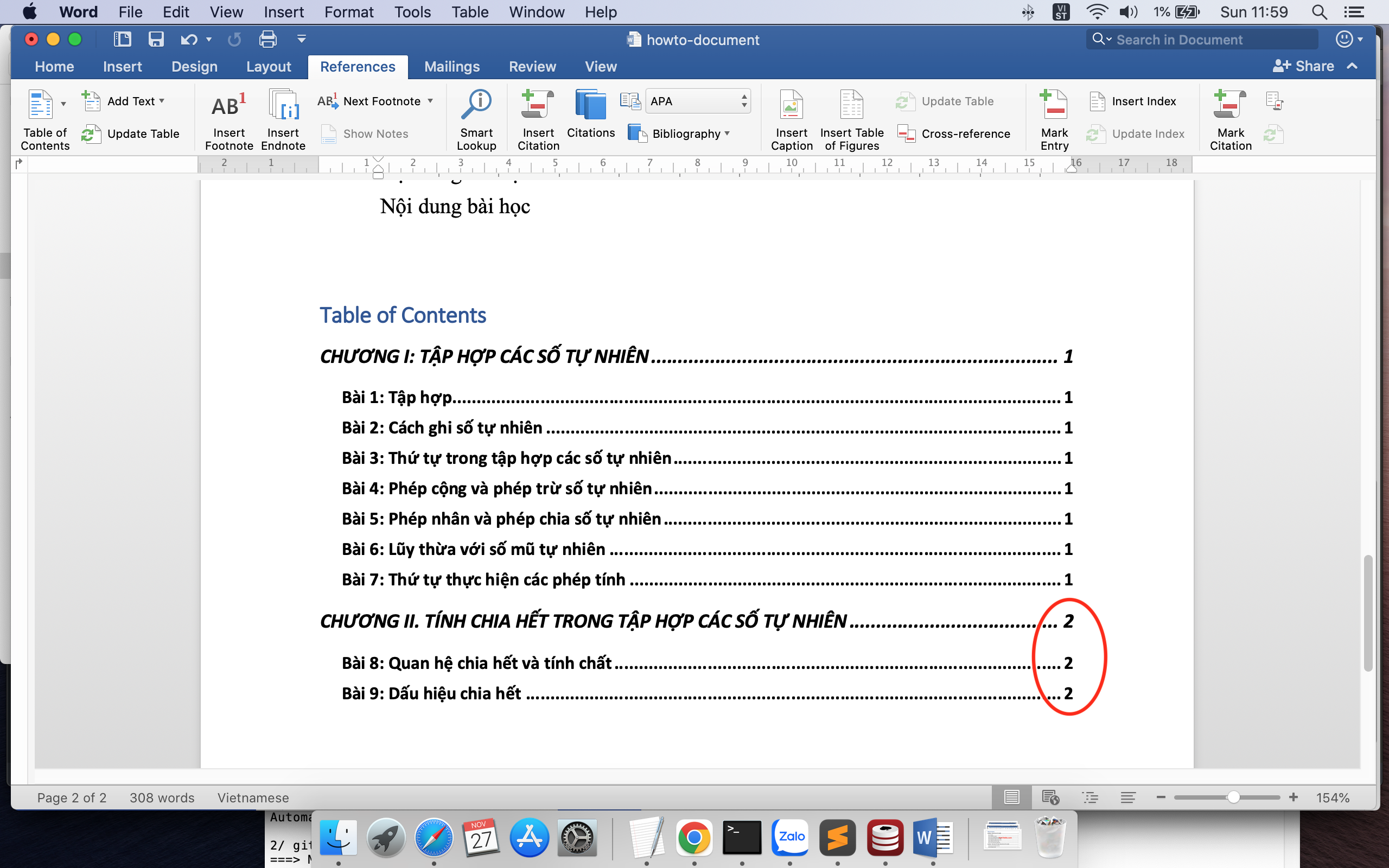Open the Tools menu in menu bar
Screen dimensions: 1389x868
click(x=412, y=12)
